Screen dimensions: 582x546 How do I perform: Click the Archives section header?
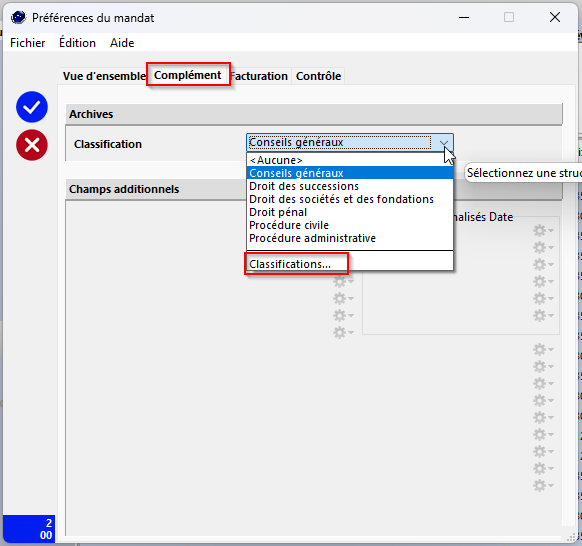(x=314, y=114)
